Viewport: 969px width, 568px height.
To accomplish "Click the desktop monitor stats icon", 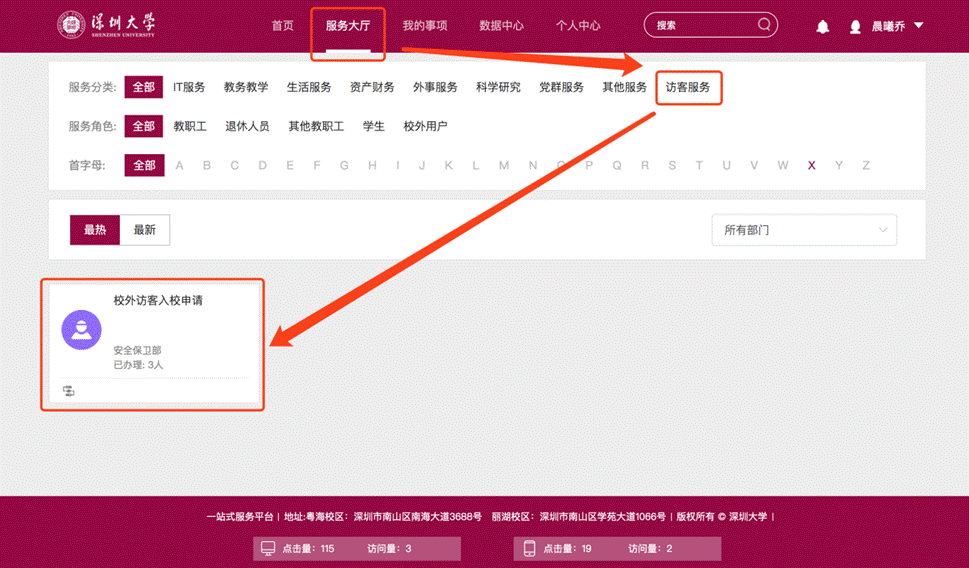I will (267, 548).
